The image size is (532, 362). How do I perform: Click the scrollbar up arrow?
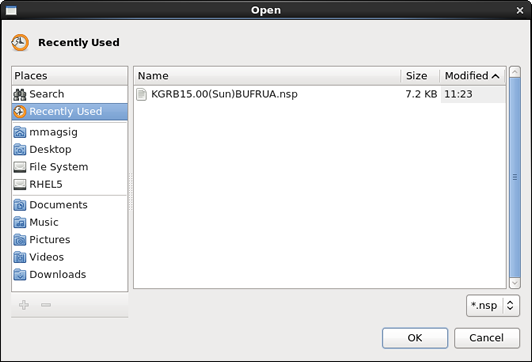[x=515, y=72]
